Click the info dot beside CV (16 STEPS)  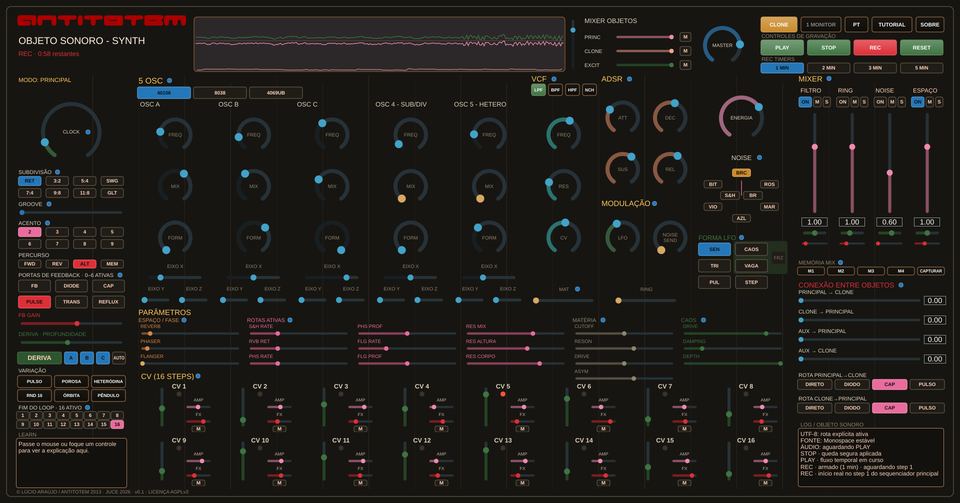[x=198, y=376]
